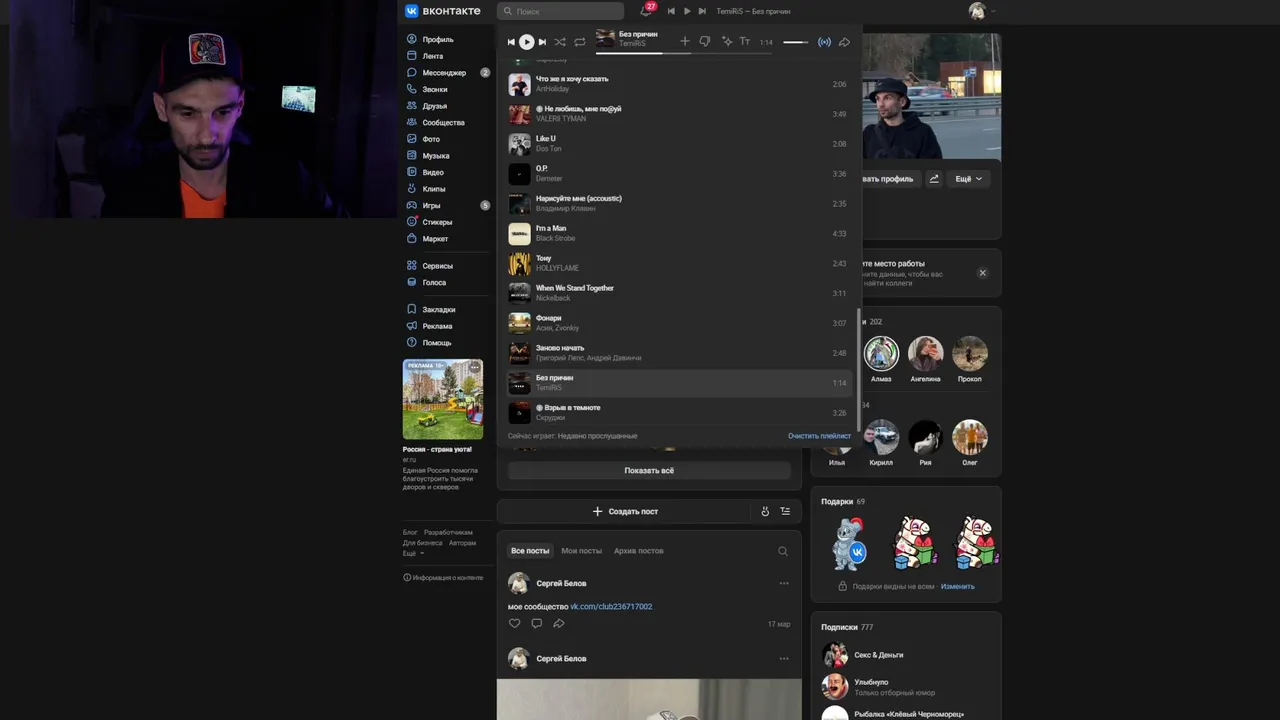
Task: Play track I'm a Man by Black Strobe
Action: (x=679, y=233)
